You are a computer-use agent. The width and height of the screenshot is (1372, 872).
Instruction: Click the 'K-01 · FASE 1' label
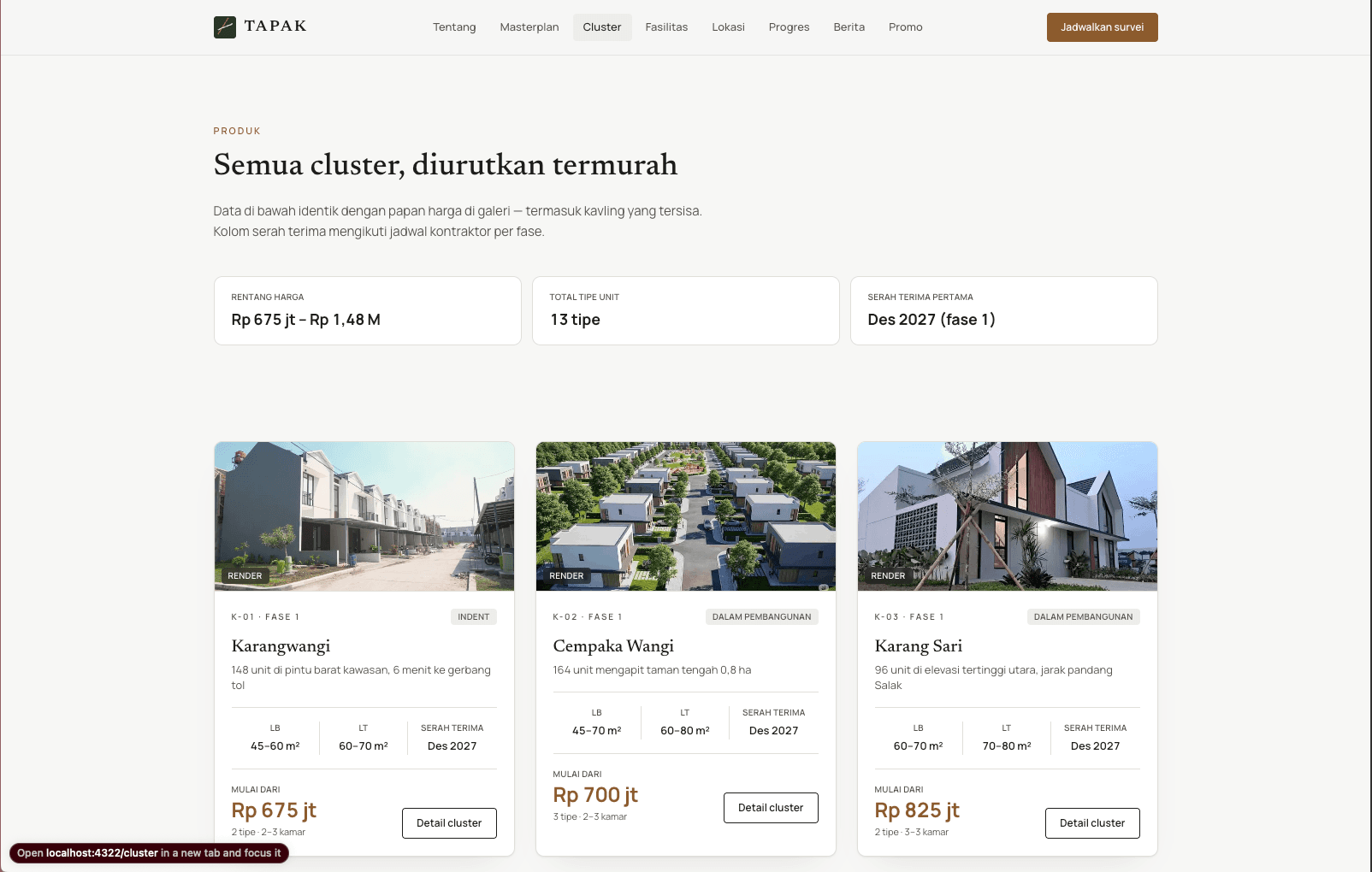pos(265,617)
